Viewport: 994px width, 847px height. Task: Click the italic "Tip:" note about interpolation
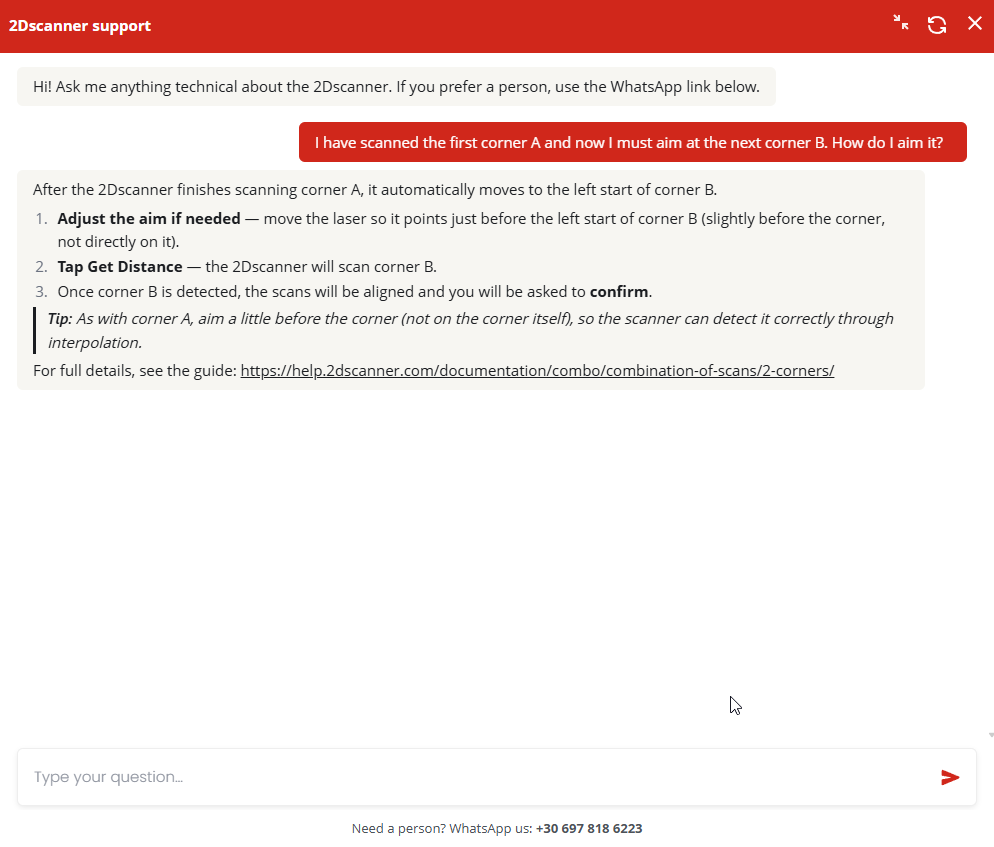pyautogui.click(x=471, y=330)
